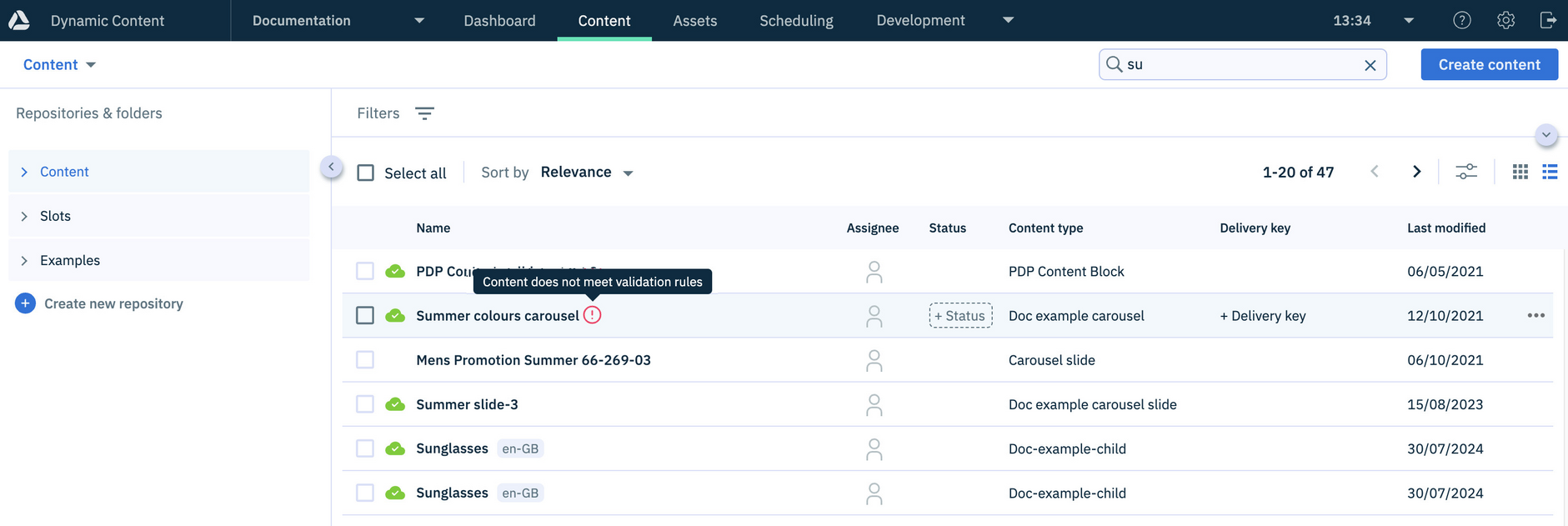Go to previous page of results
1568x526 pixels.
(x=1375, y=172)
